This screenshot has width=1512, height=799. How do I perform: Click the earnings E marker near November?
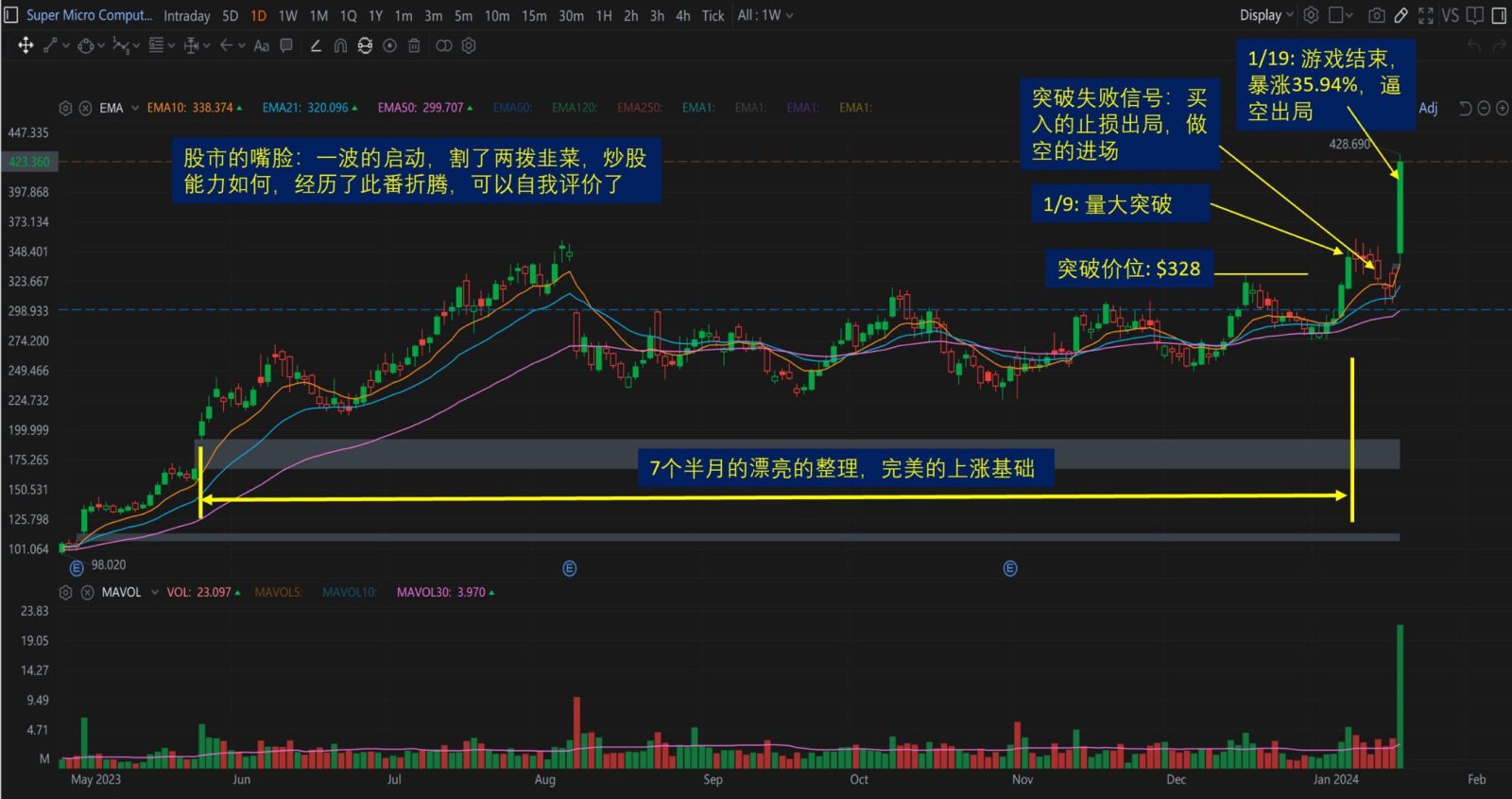pos(1010,568)
